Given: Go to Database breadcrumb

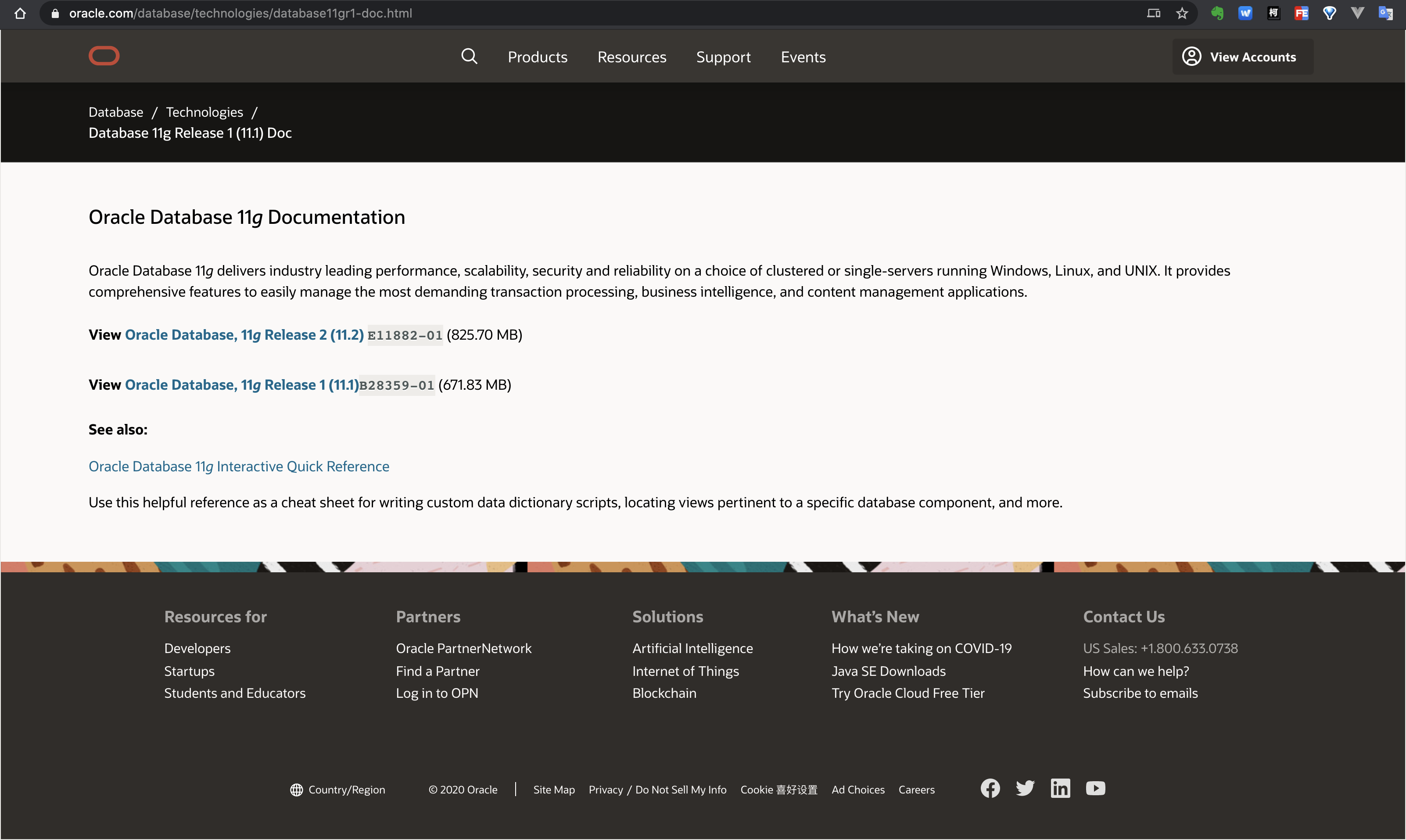Looking at the screenshot, I should coord(116,112).
